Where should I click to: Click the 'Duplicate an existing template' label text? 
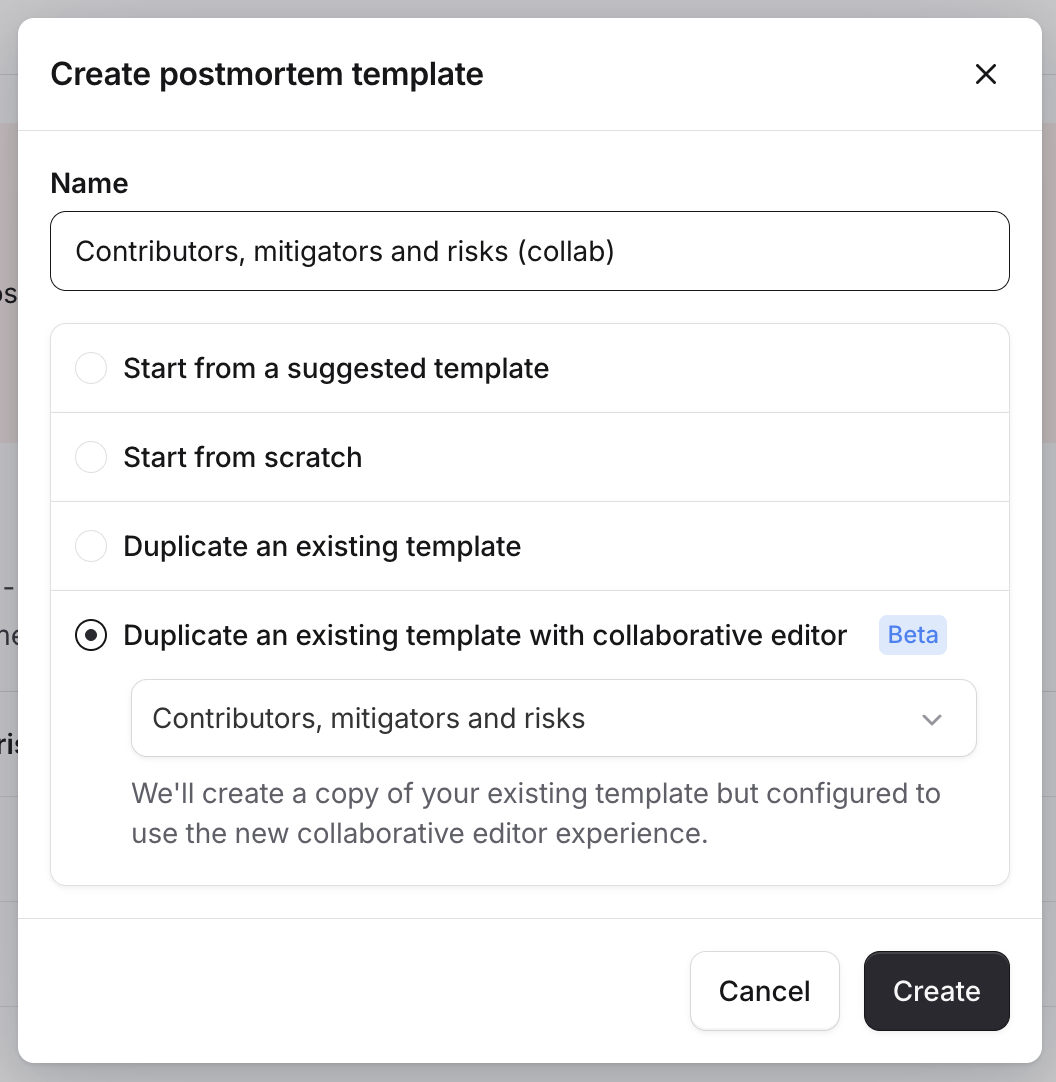click(x=322, y=546)
